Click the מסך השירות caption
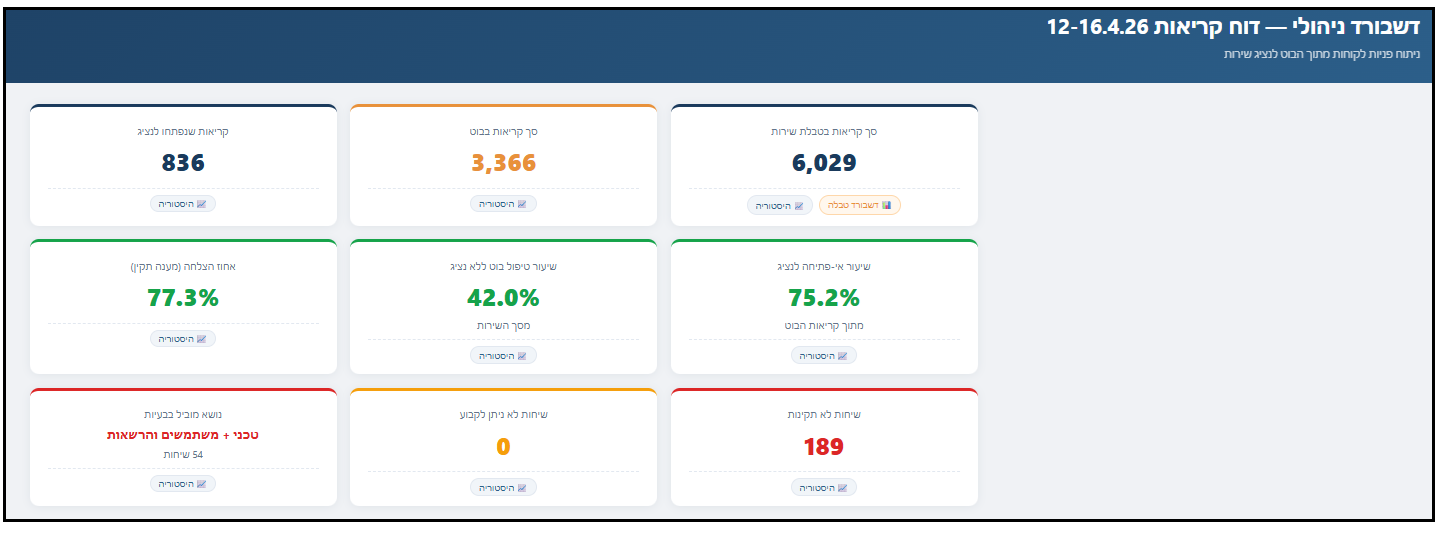This screenshot has width=1441, height=535. click(503, 326)
